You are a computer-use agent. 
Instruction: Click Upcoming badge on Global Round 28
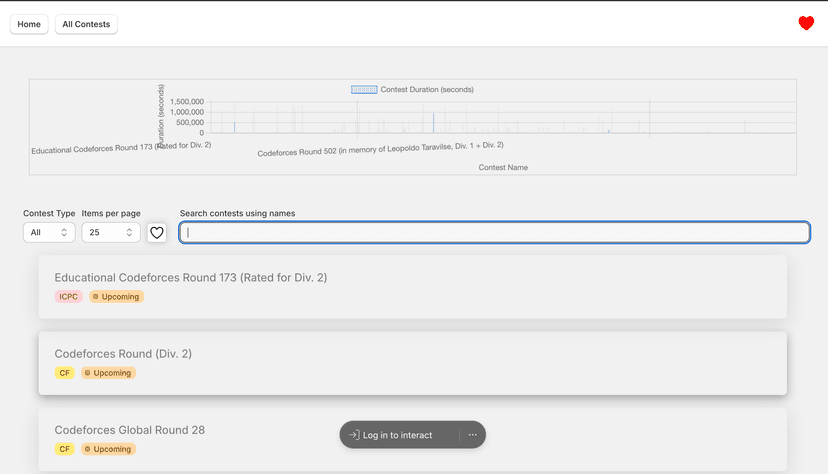coord(108,449)
